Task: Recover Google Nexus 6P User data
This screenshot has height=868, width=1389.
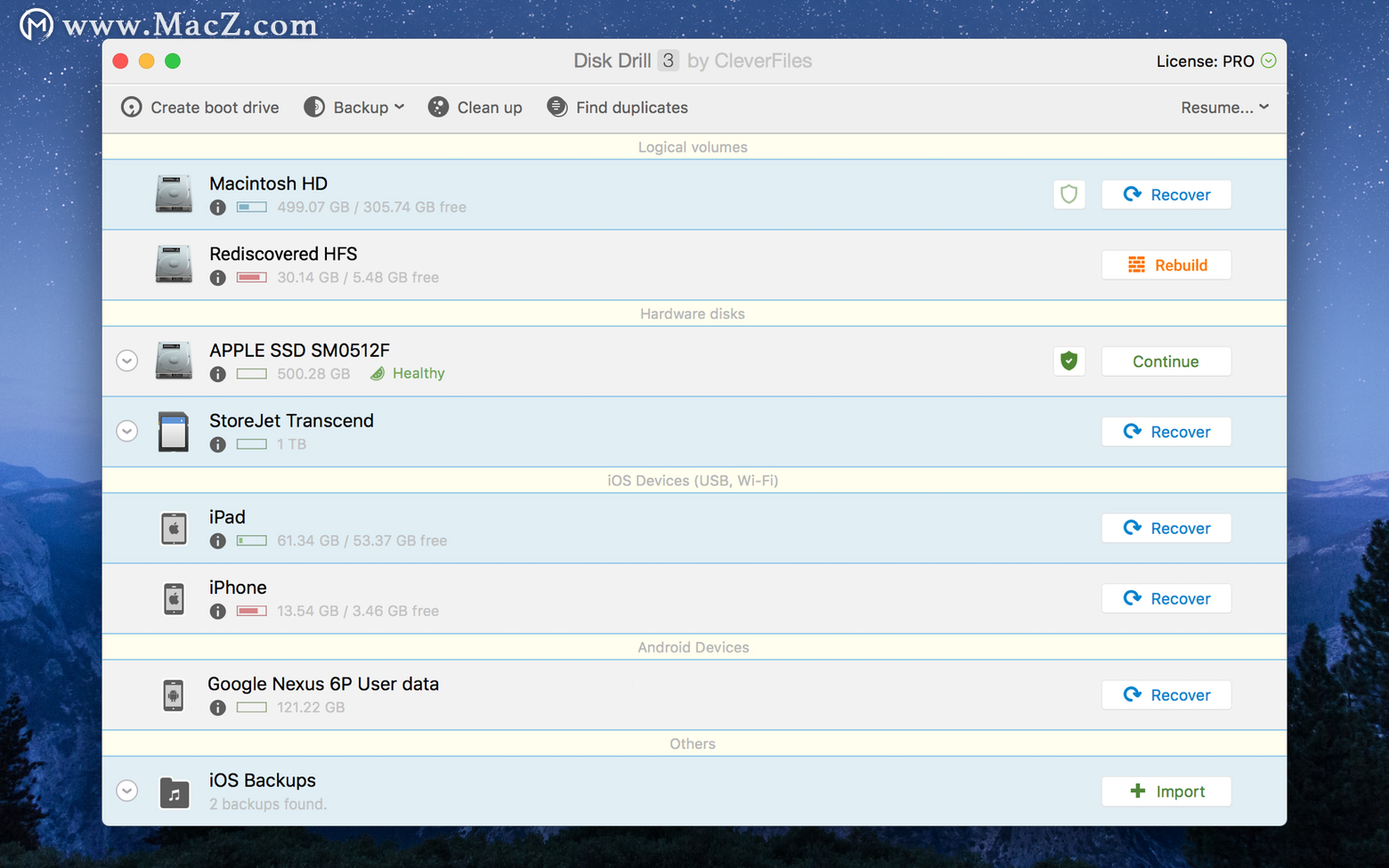Action: tap(1166, 695)
